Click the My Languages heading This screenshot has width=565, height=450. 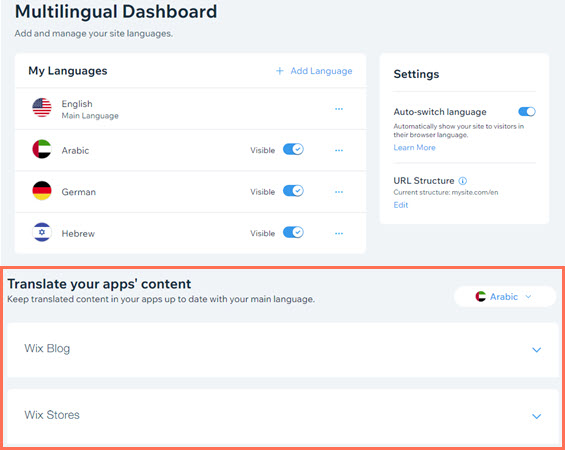pos(68,71)
